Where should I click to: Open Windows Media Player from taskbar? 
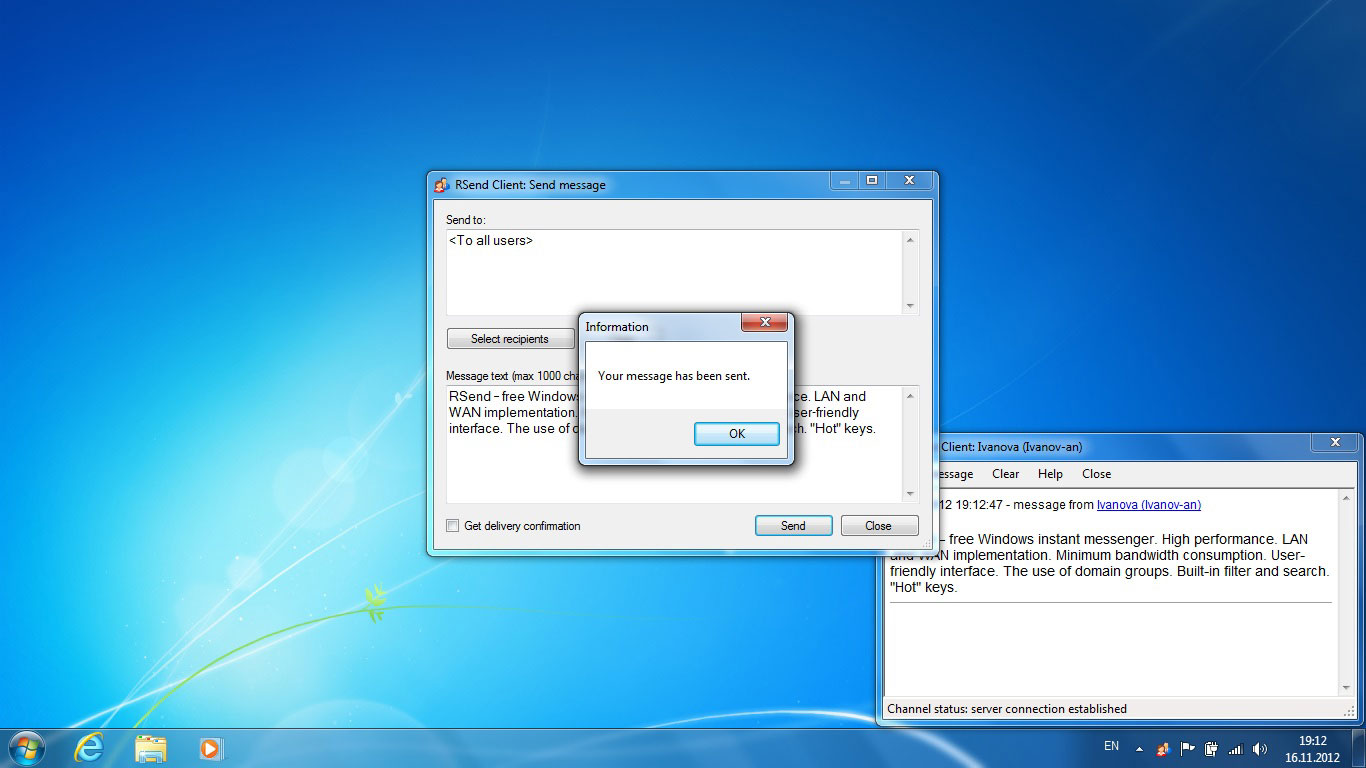211,747
